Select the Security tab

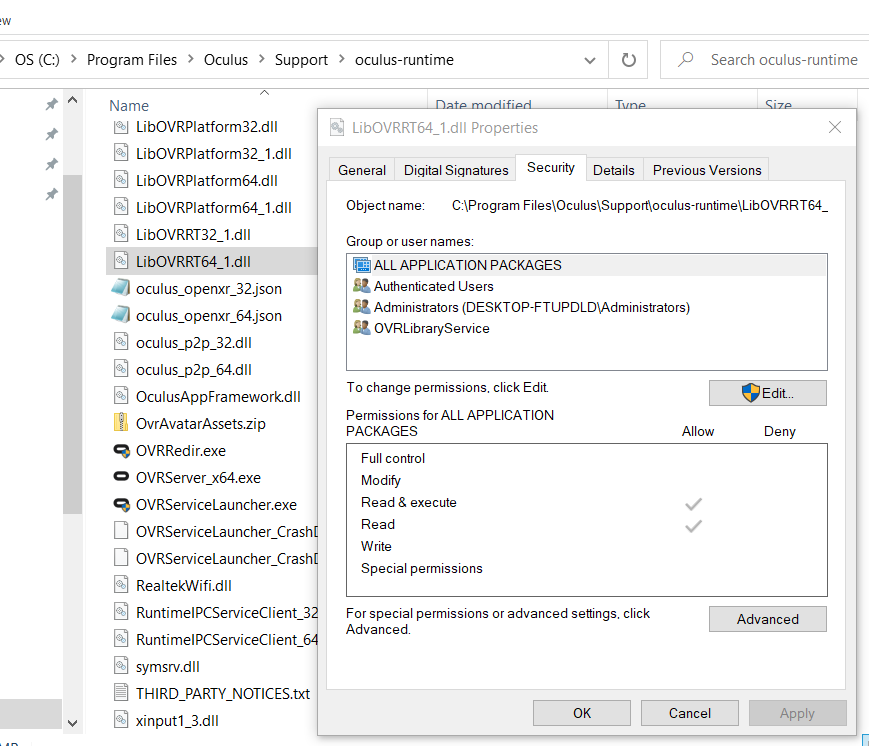(551, 167)
